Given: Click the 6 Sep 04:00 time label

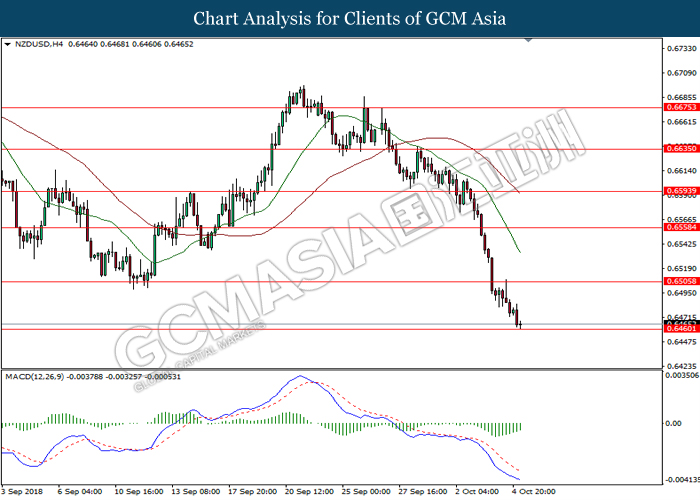Looking at the screenshot, I should [79, 492].
